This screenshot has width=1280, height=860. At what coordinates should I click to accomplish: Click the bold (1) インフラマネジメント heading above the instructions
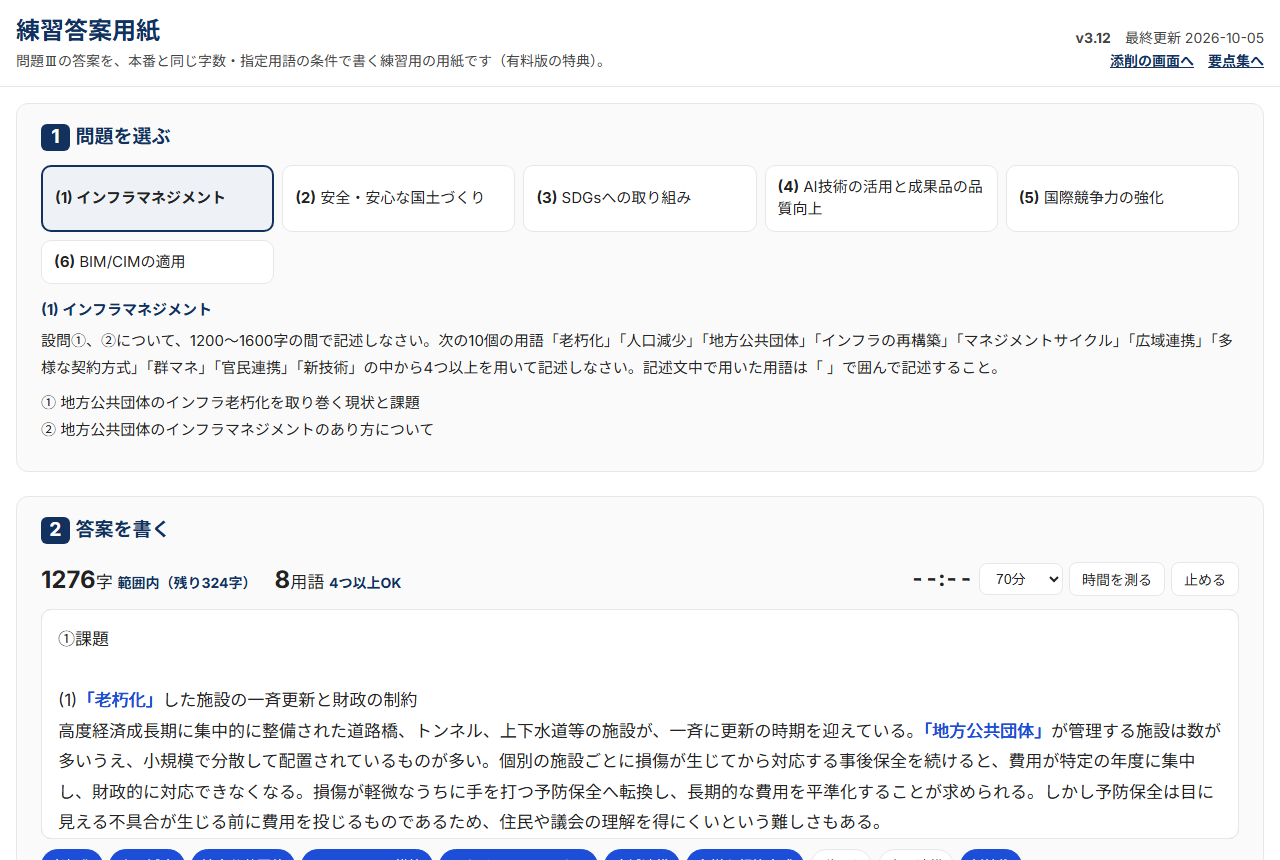pos(126,309)
